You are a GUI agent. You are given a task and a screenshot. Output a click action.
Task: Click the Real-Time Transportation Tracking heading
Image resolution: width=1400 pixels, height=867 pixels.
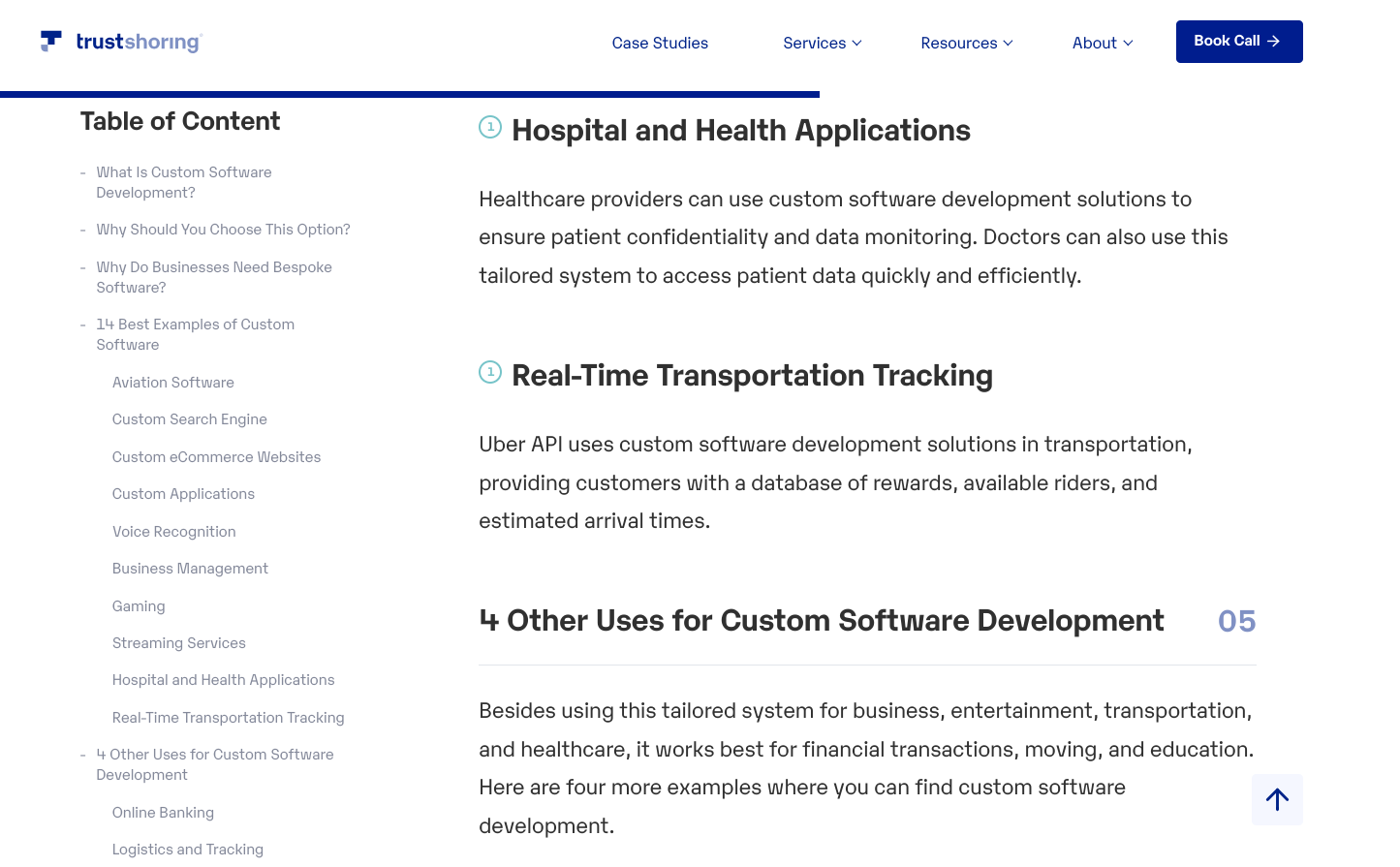[752, 375]
